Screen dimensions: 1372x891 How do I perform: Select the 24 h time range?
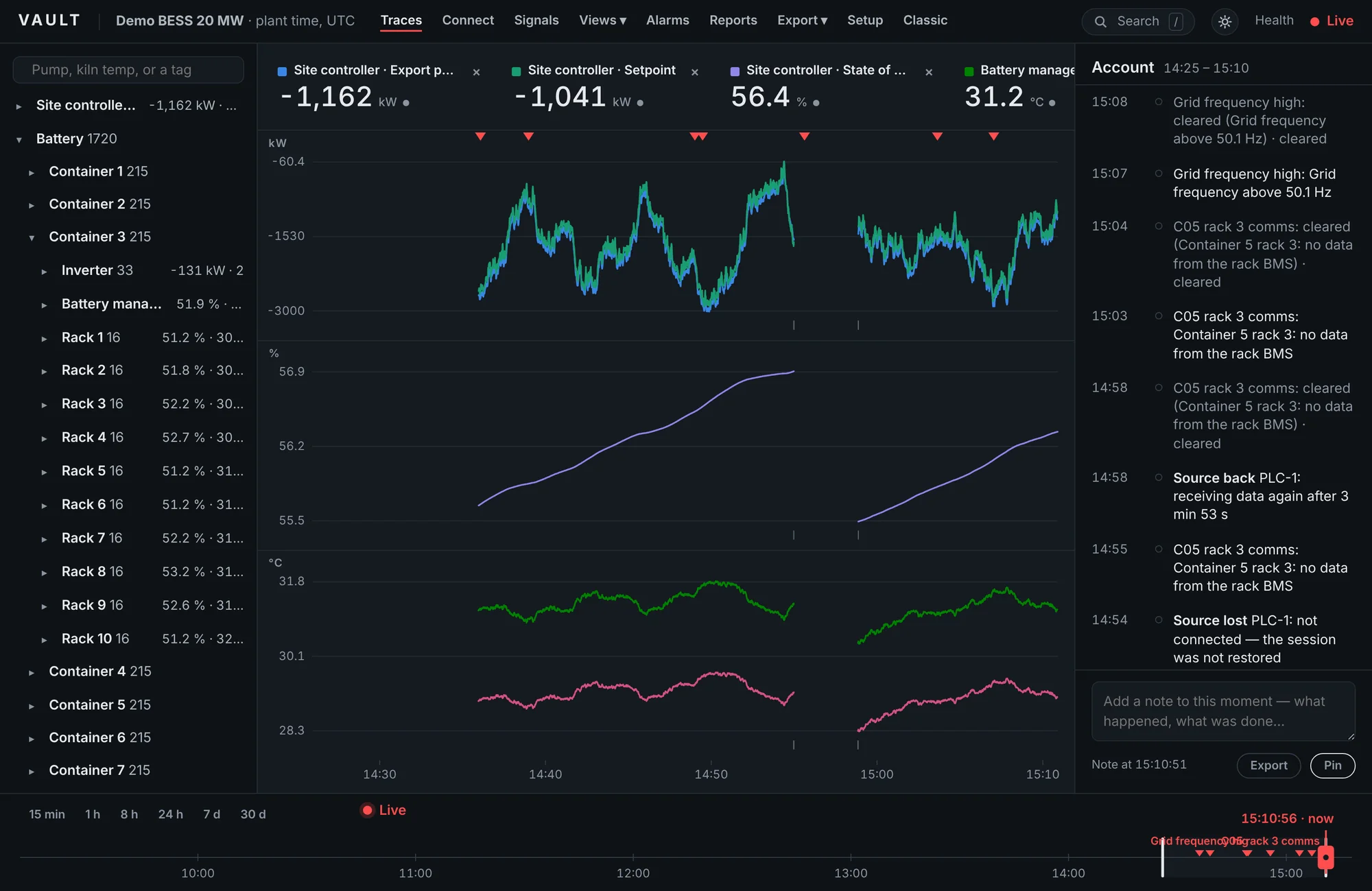coord(170,814)
